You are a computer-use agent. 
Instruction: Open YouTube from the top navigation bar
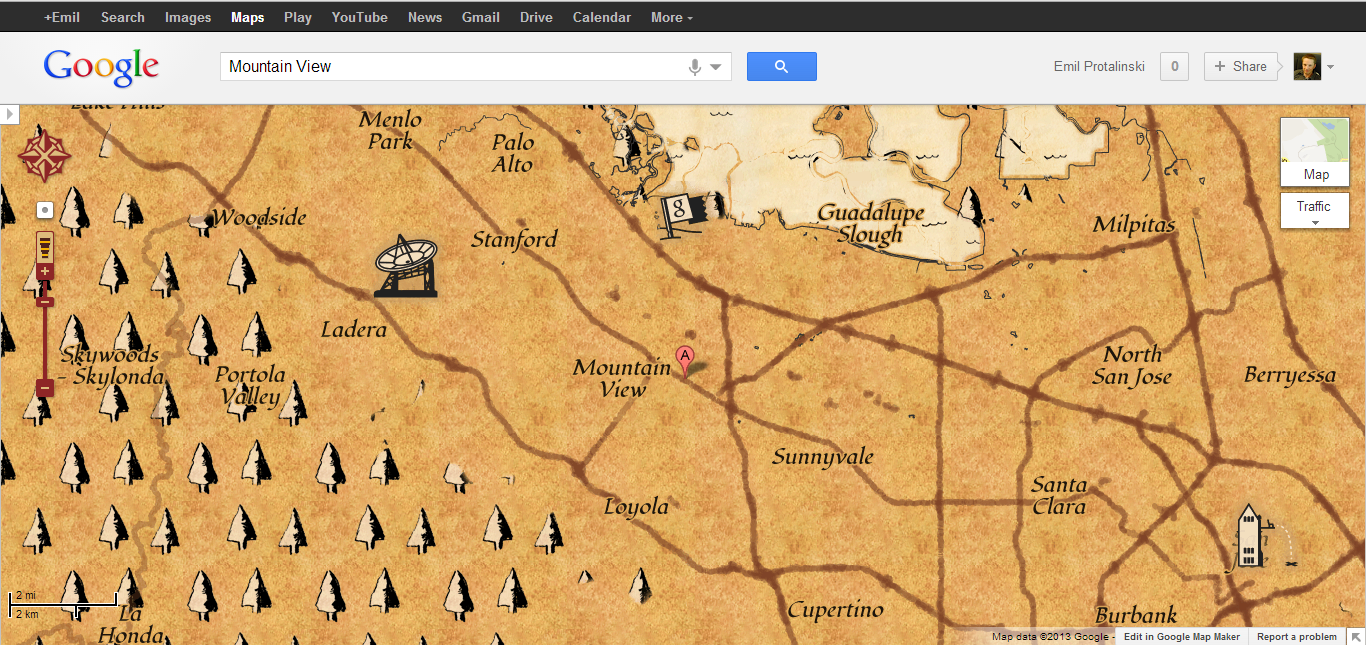359,17
